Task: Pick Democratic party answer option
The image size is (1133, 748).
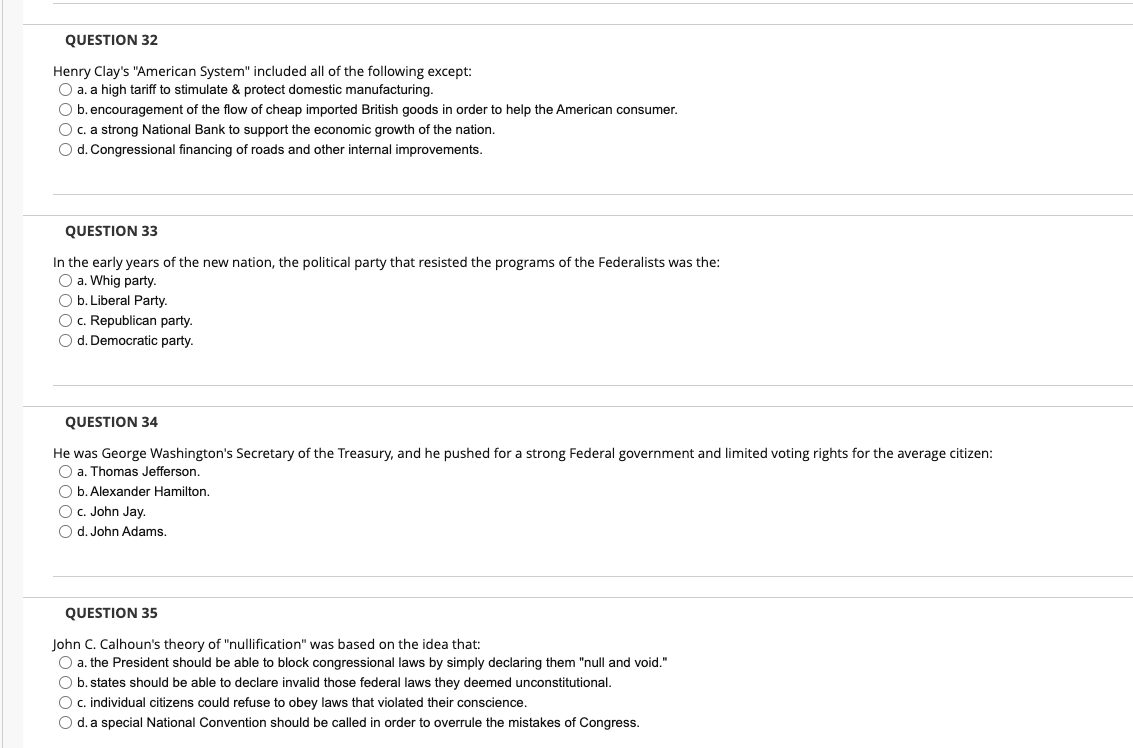Action: [x=65, y=340]
